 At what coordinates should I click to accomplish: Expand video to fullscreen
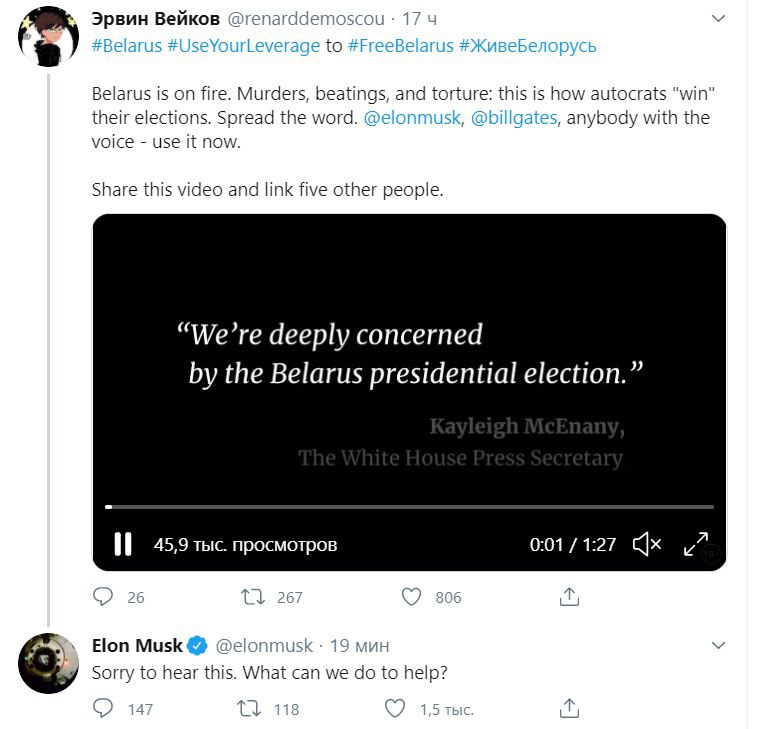coord(695,544)
